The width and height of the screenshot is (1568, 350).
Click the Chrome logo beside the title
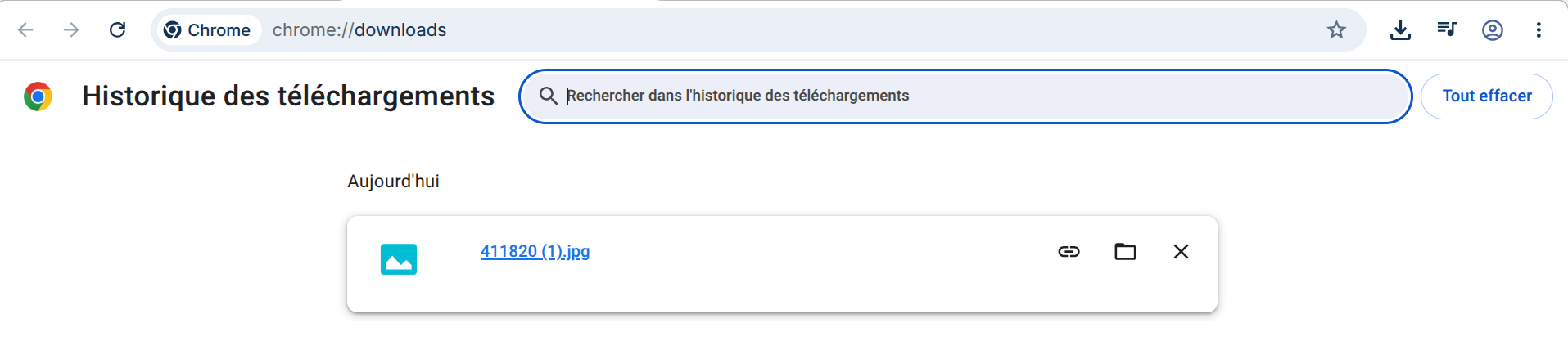(38, 96)
